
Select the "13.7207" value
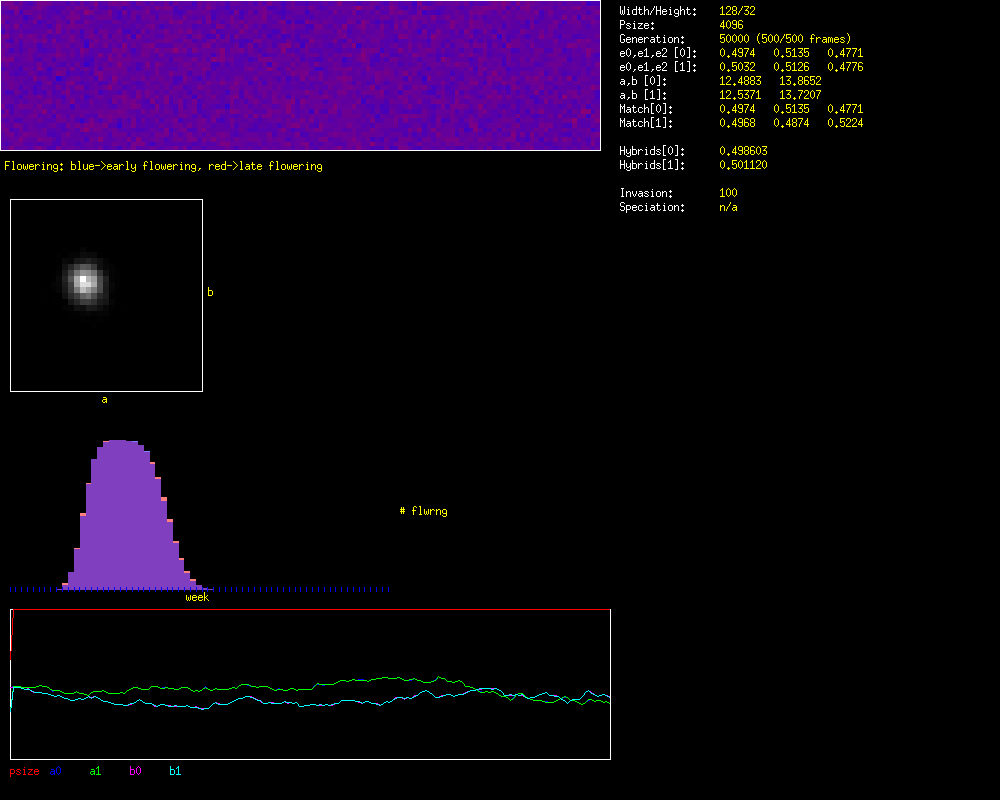(800, 96)
